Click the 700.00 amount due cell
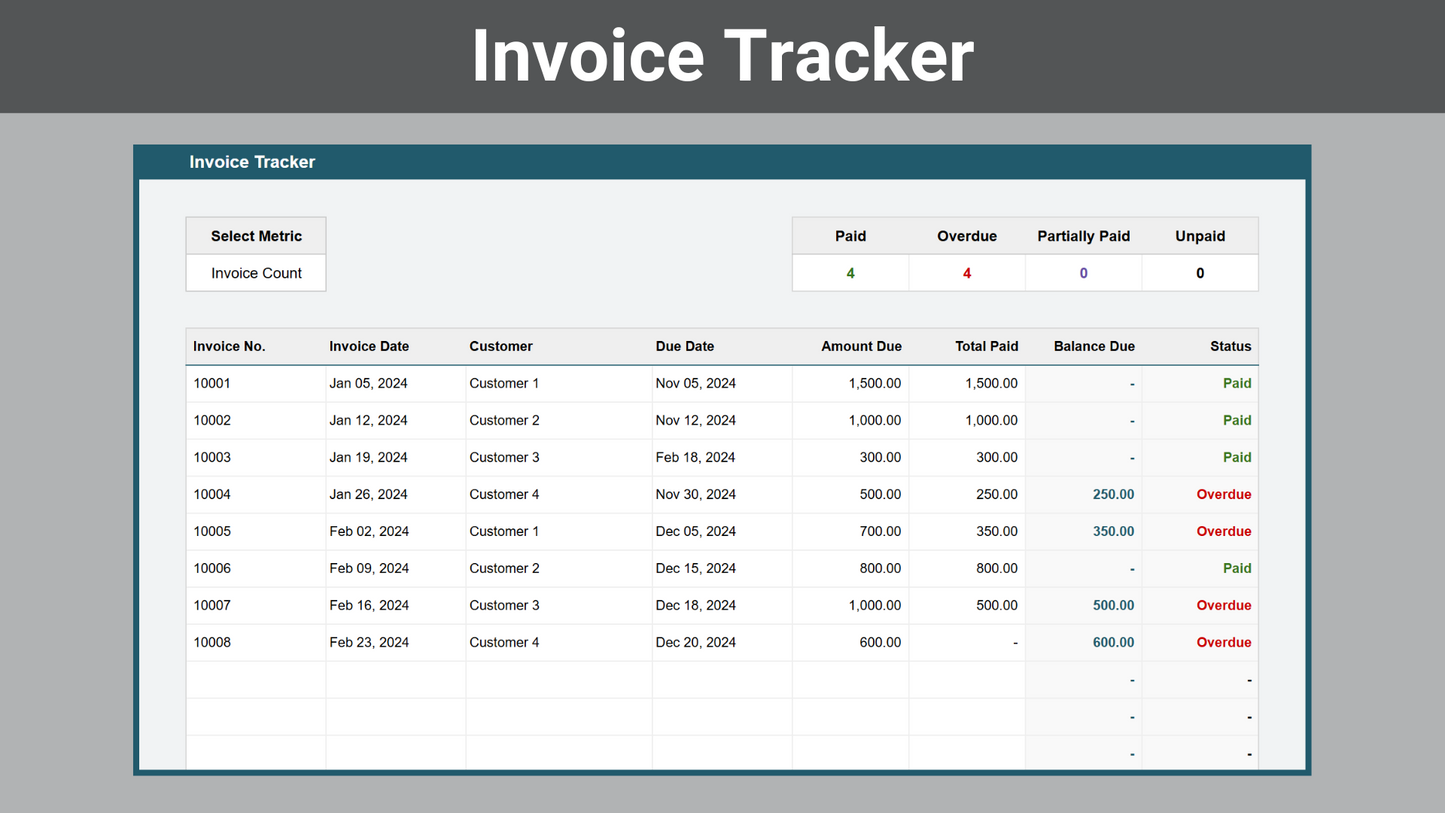The width and height of the screenshot is (1445, 813). tap(880, 531)
